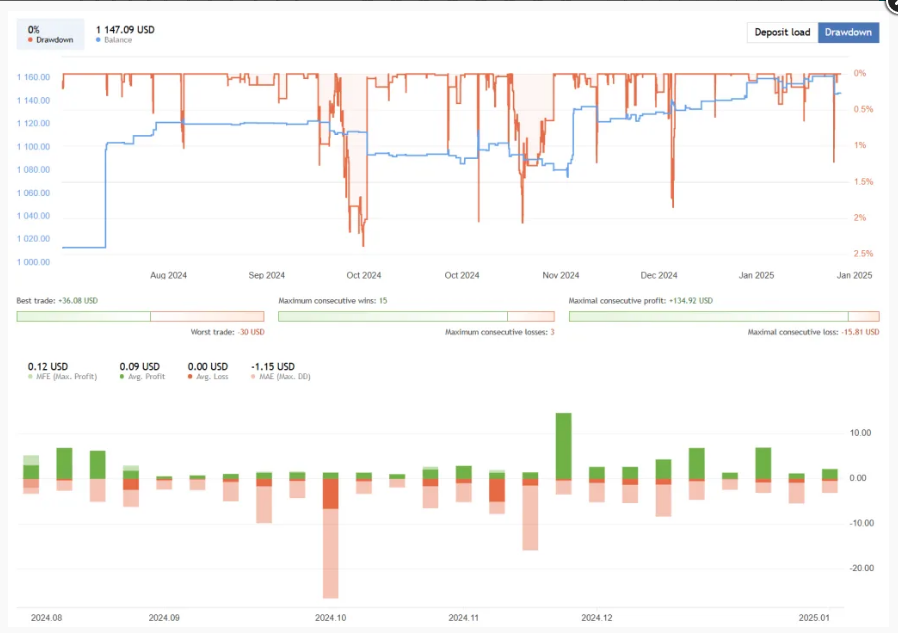Click the deepest pink MAE bar
Image resolution: width=898 pixels, height=633 pixels.
click(330, 553)
